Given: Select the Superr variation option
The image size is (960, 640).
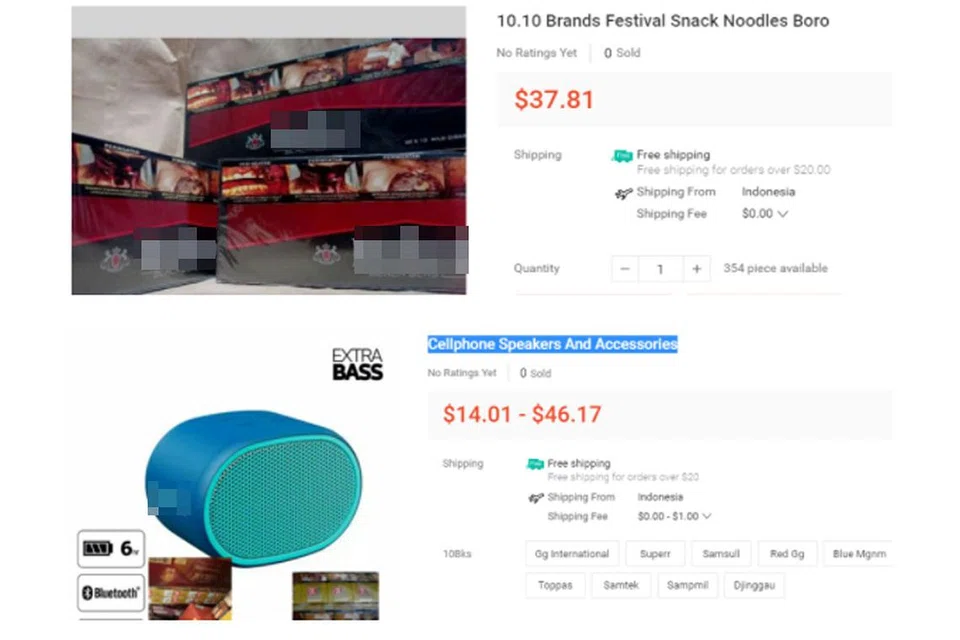Looking at the screenshot, I should [x=655, y=553].
